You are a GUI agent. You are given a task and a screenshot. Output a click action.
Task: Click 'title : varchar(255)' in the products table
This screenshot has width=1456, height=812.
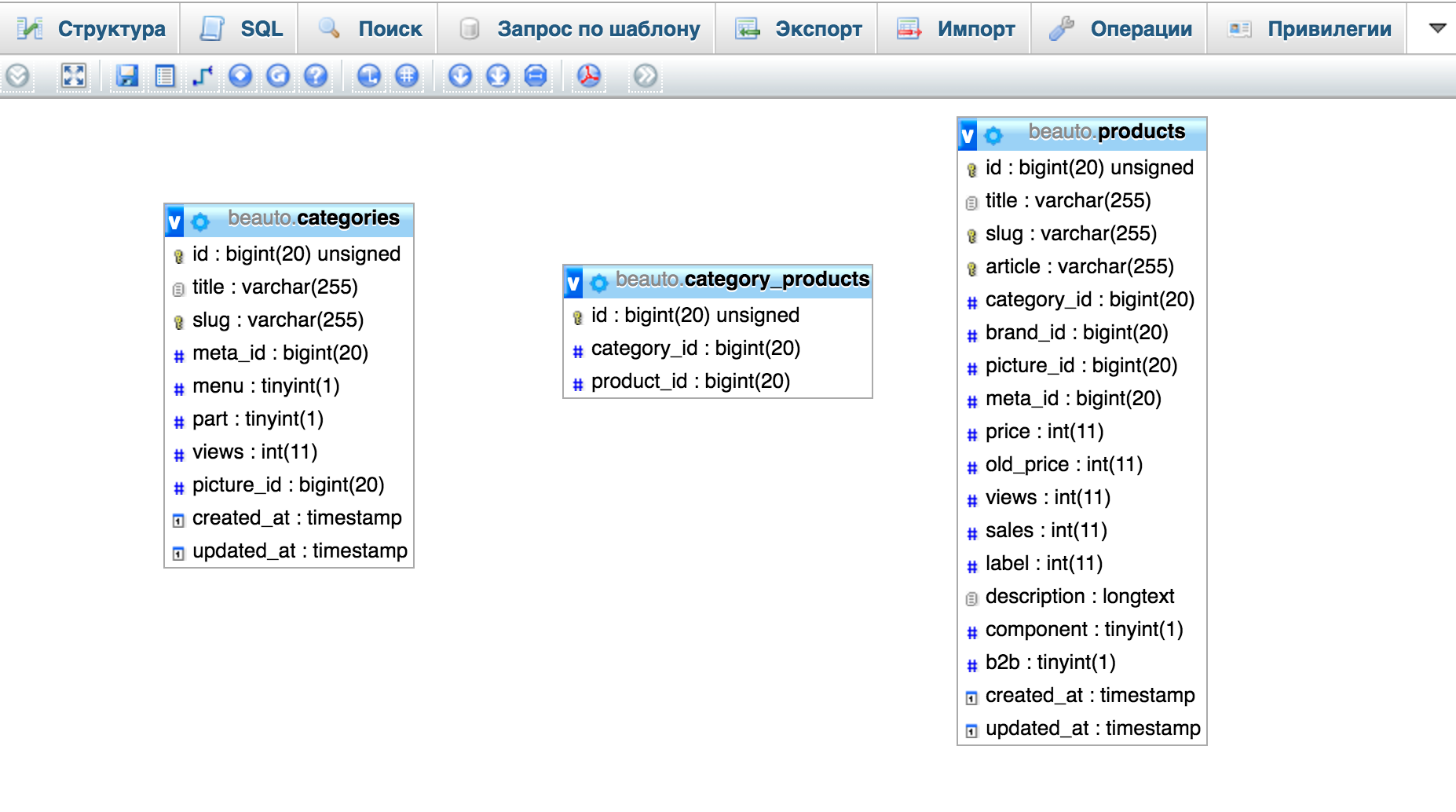coord(1082,201)
